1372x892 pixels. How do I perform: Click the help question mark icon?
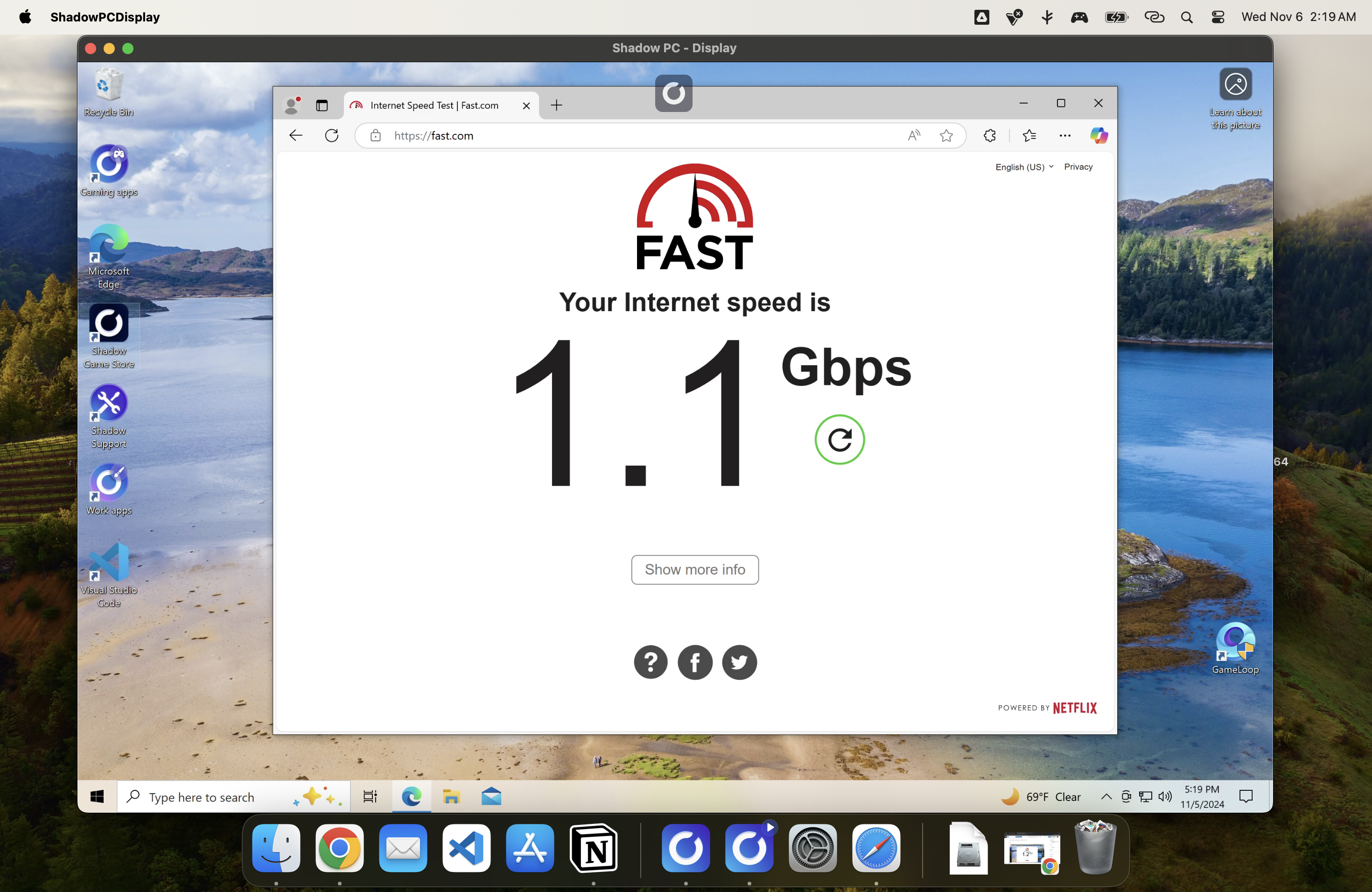tap(651, 662)
